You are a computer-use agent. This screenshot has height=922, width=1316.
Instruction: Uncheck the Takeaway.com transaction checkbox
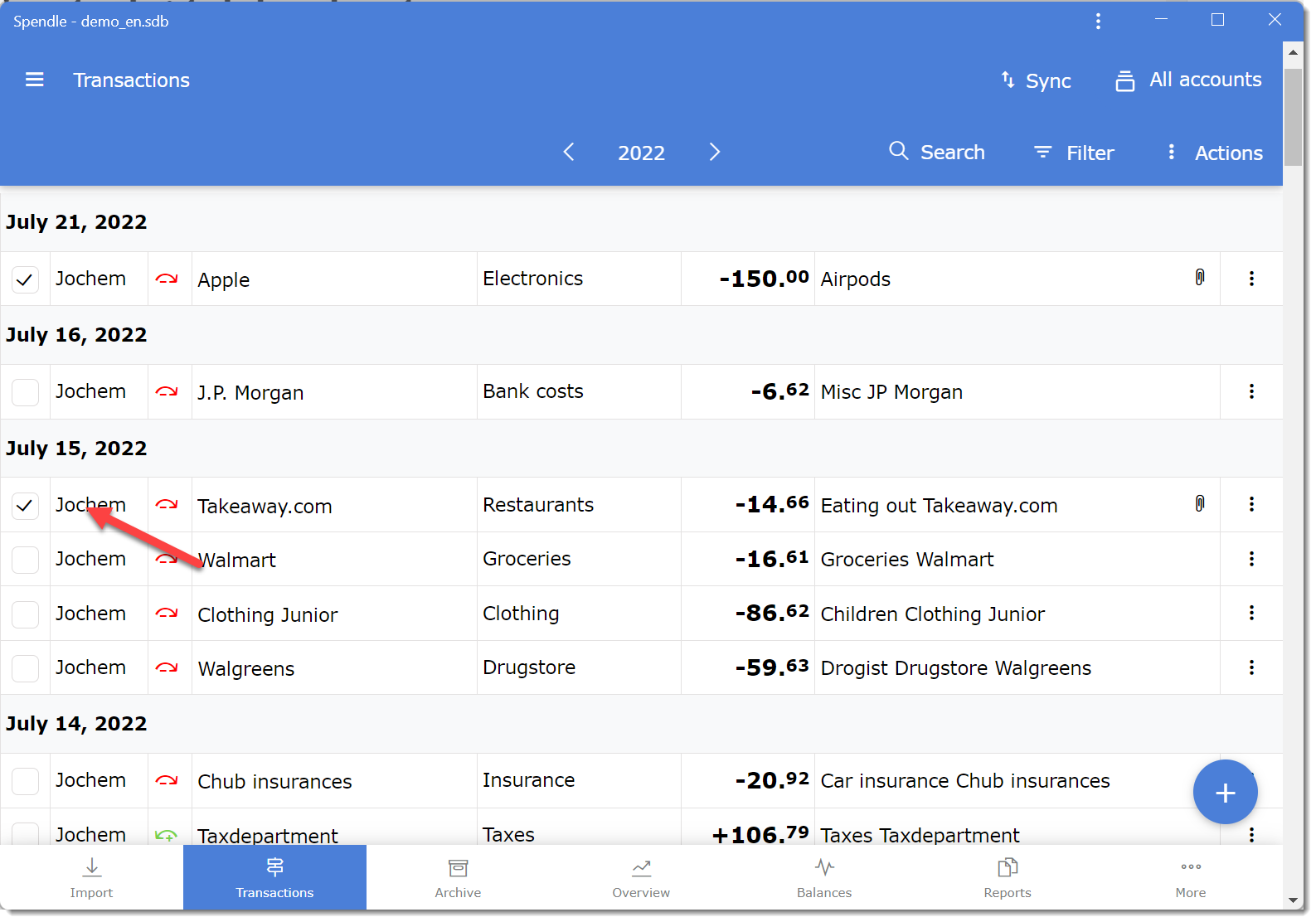pos(25,505)
